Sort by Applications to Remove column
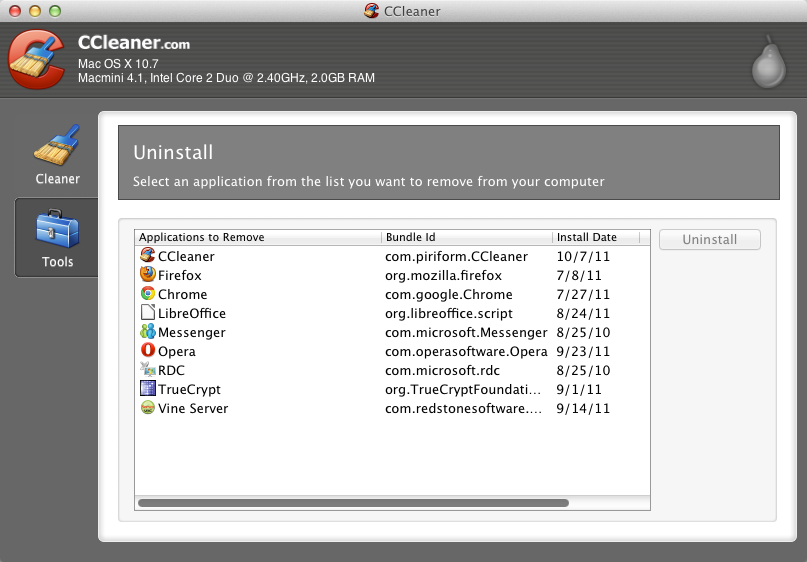 coord(258,238)
